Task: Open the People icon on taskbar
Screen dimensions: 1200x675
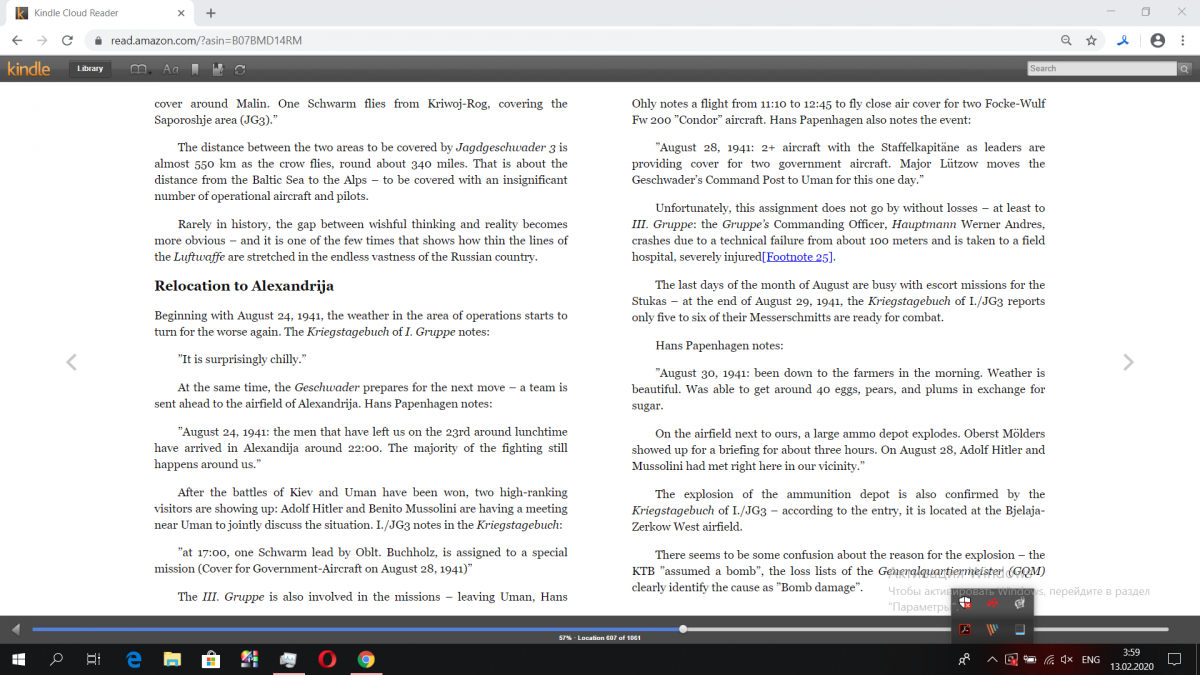Action: 964,659
